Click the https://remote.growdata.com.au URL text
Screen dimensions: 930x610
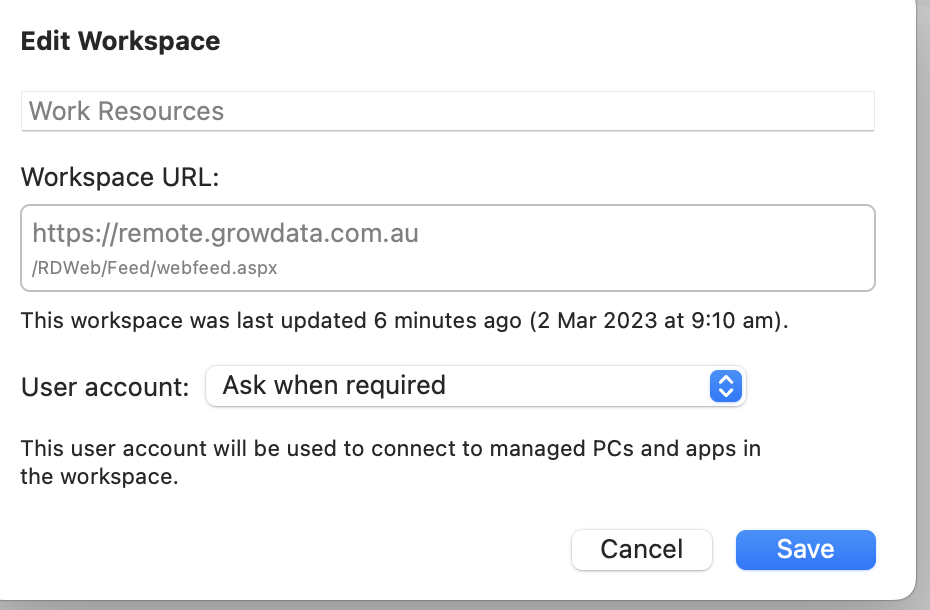[x=225, y=233]
